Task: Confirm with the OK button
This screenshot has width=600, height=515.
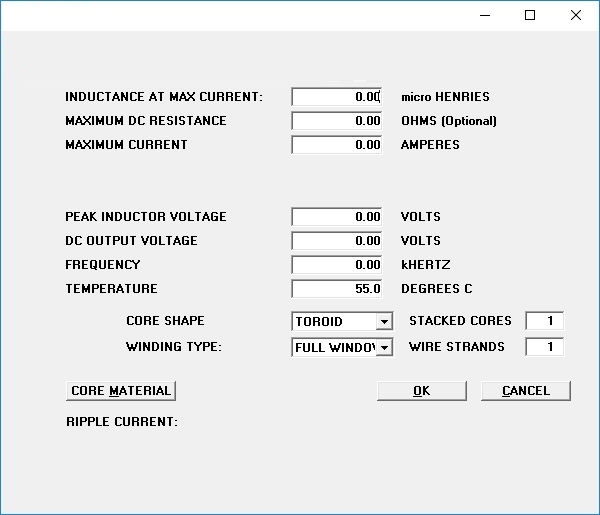Action: tap(422, 391)
